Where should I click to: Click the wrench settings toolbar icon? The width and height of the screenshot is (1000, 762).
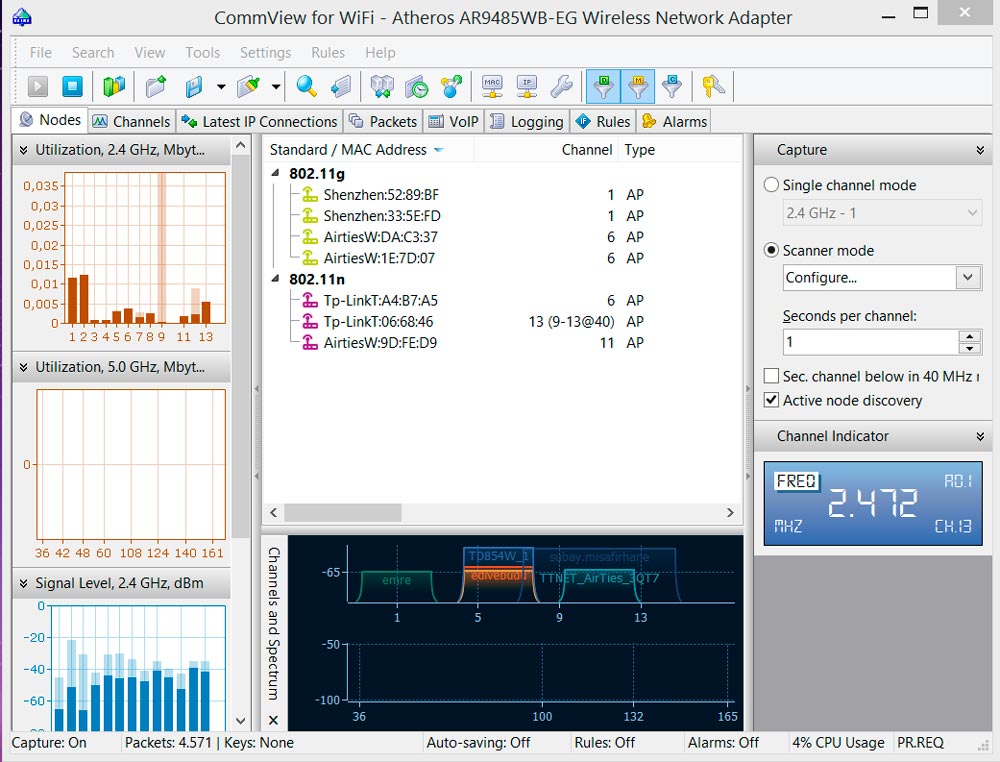(562, 86)
